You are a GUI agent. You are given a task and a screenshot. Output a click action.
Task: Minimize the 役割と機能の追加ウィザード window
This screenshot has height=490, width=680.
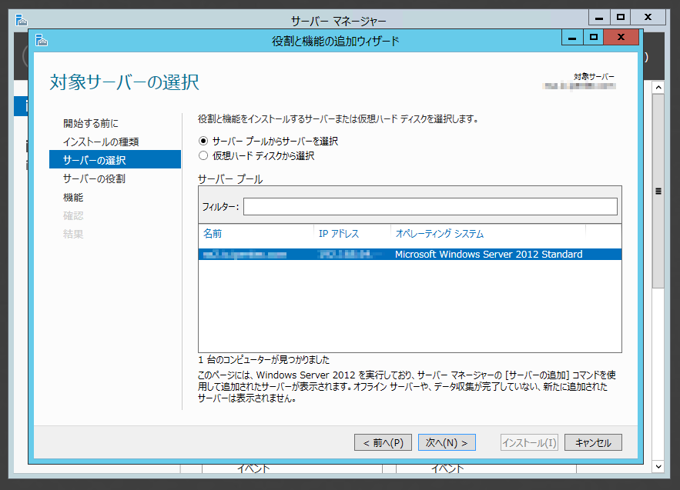[x=572, y=38]
